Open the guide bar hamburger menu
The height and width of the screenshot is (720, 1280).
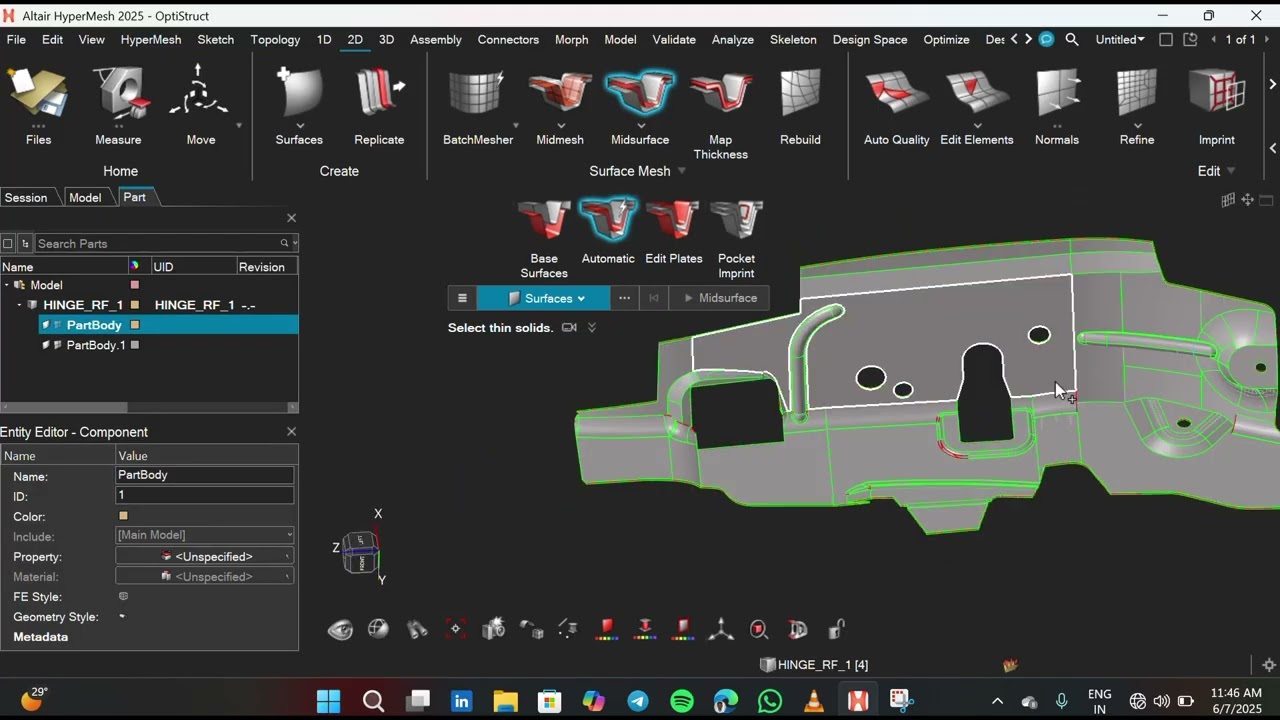point(462,298)
